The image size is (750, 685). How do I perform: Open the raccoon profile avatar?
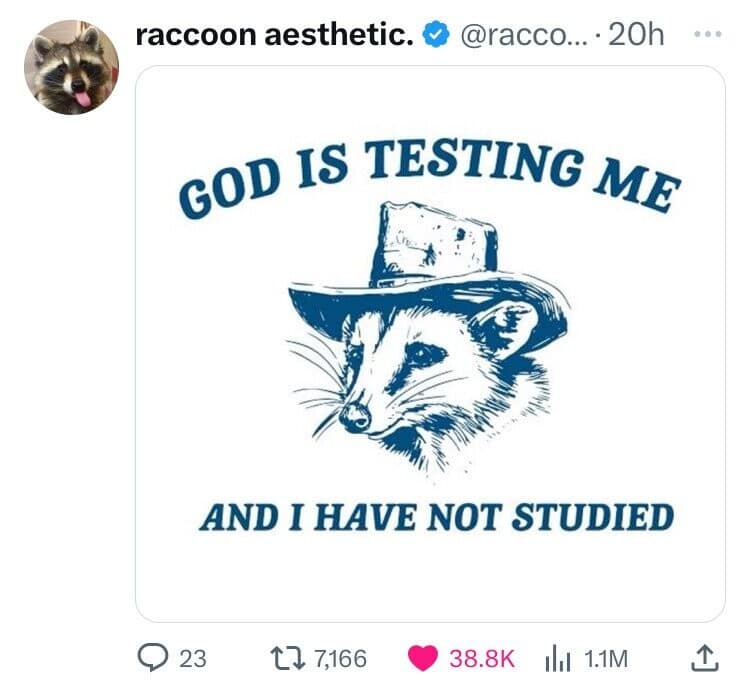pos(71,67)
